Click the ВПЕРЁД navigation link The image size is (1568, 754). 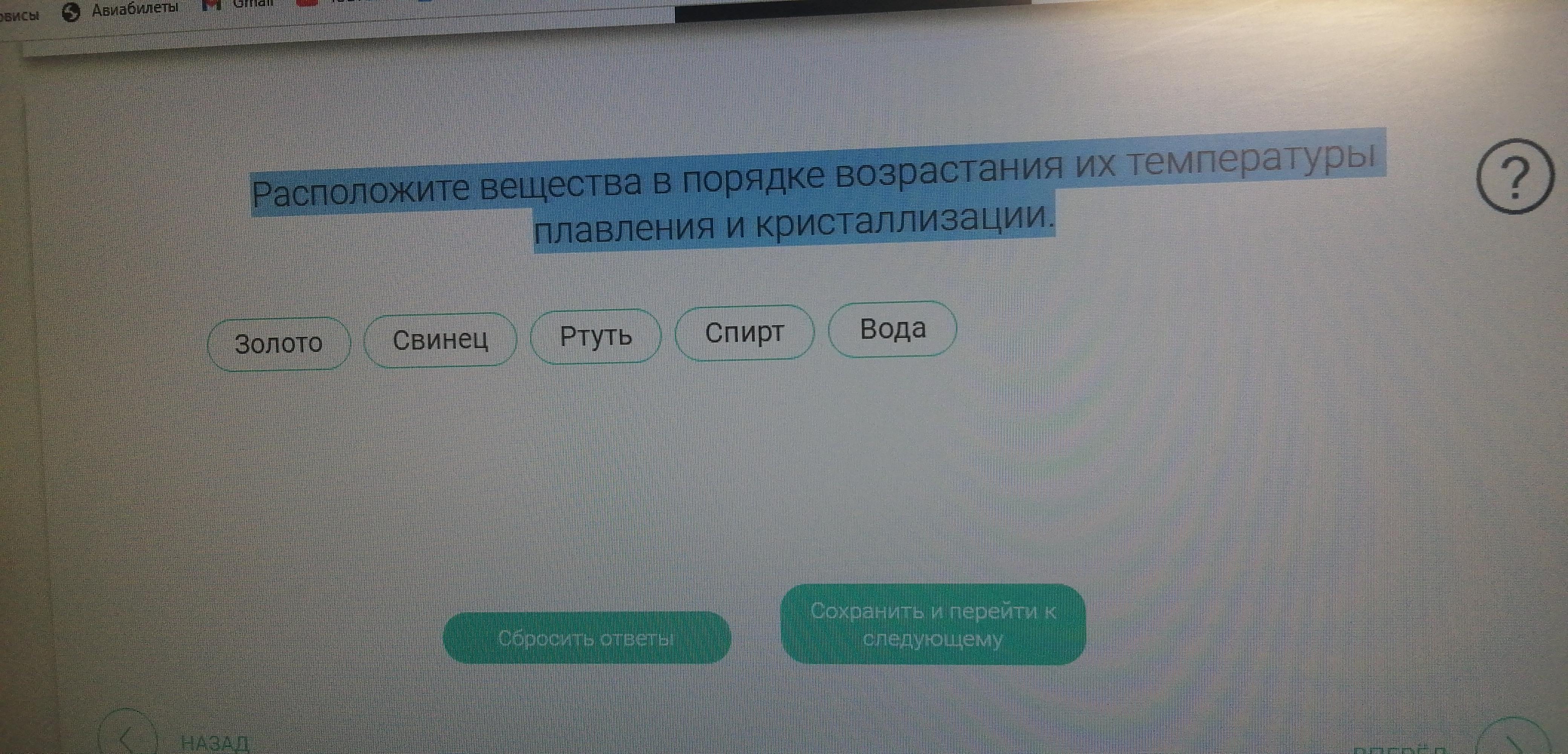coord(1400,749)
